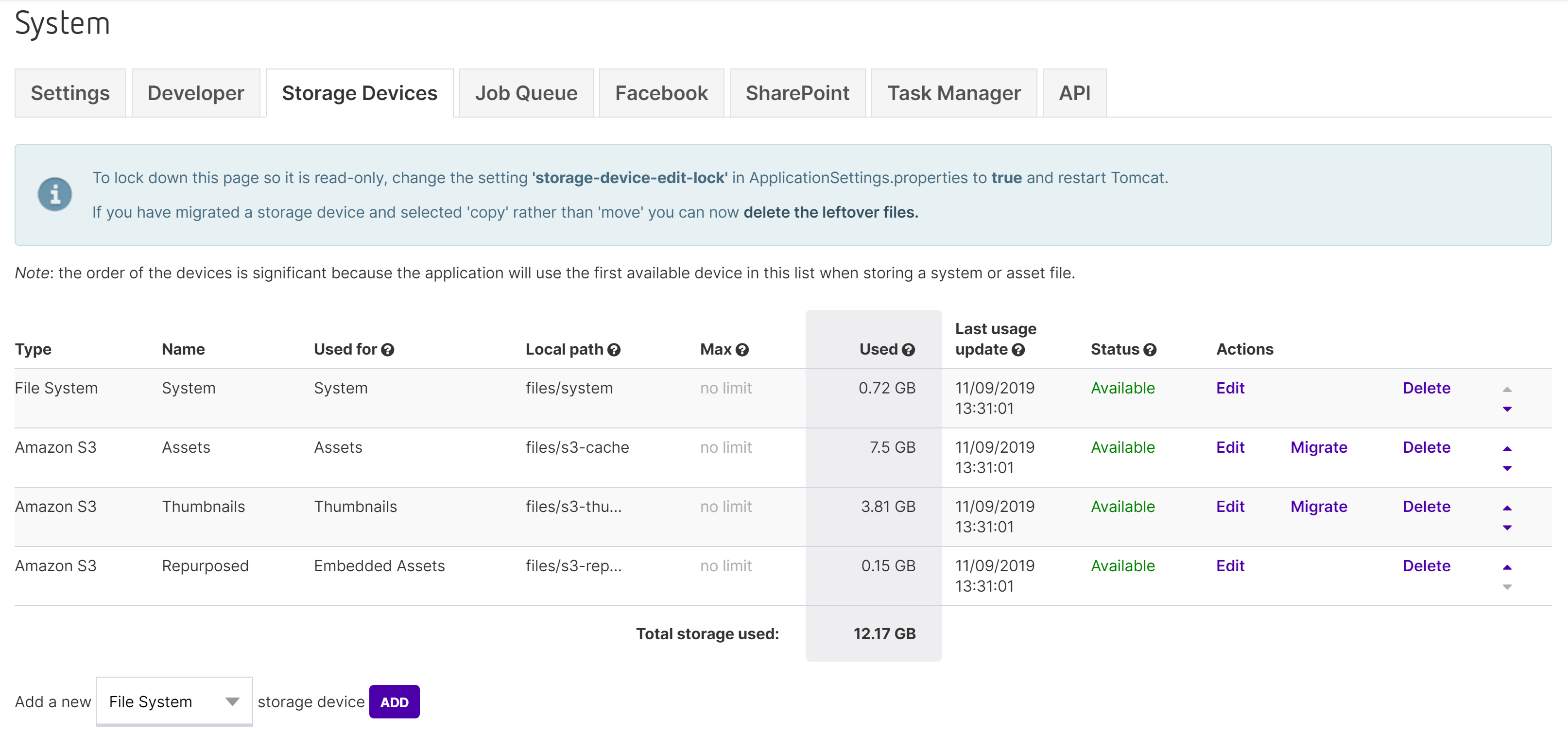The width and height of the screenshot is (1568, 733).
Task: Move the Thumbnails device down with arrow
Action: pos(1507,528)
